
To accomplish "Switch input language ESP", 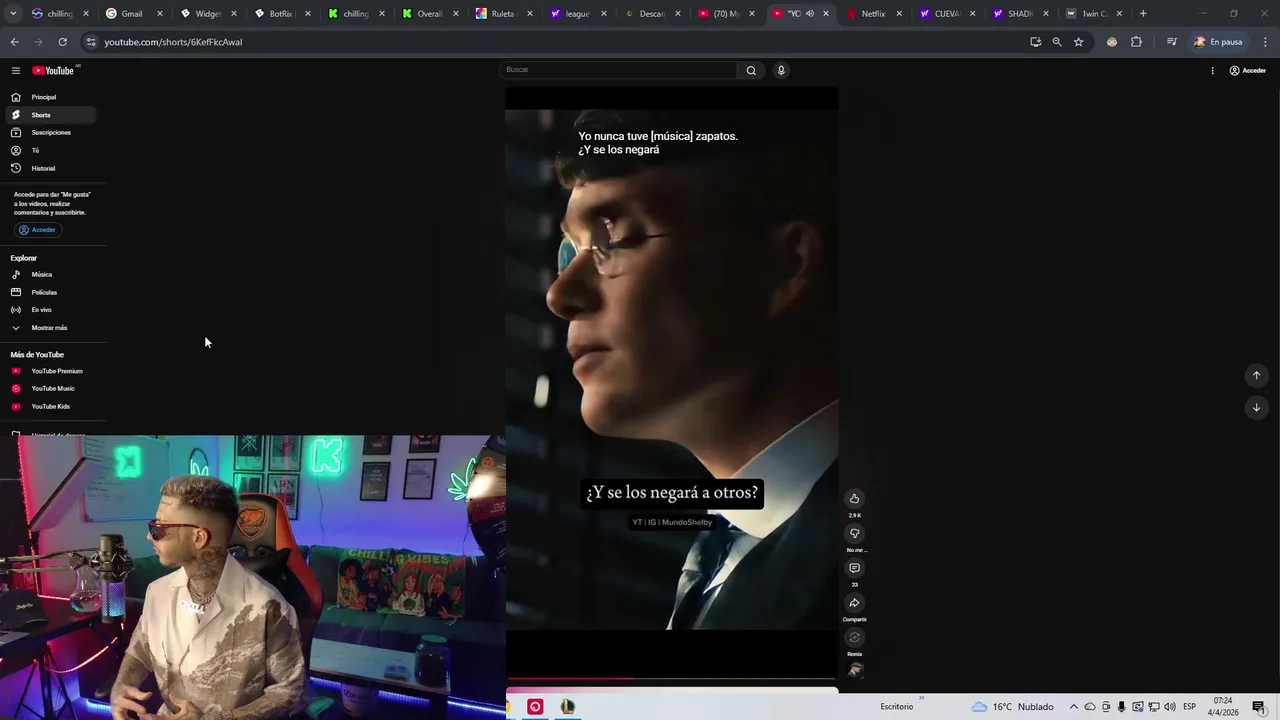I will [1190, 707].
